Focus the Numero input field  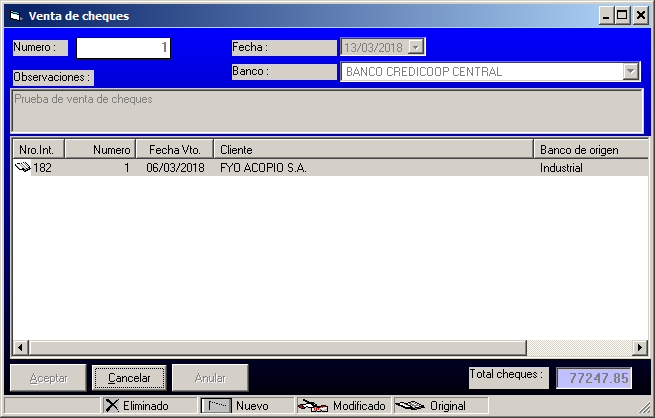123,48
